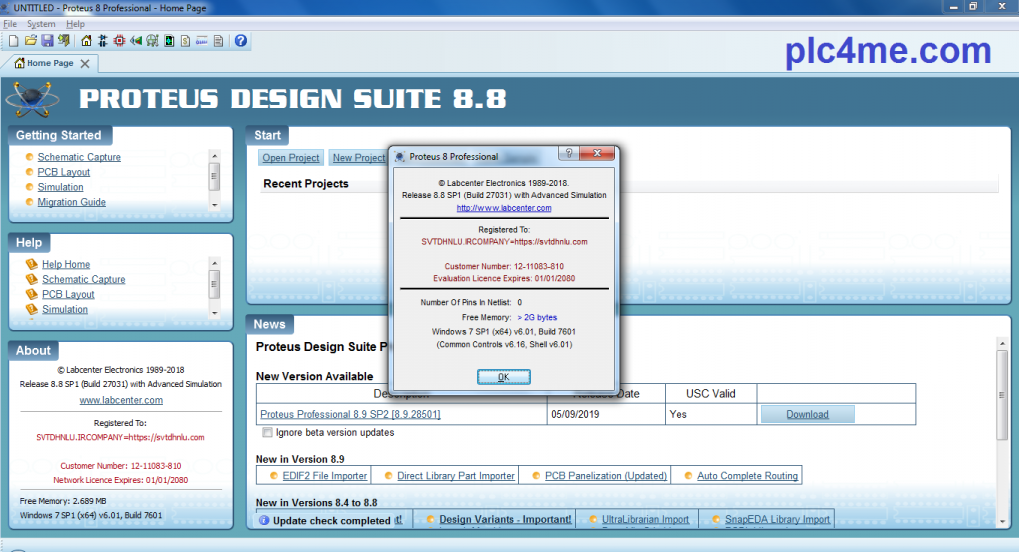Enable Ignore beta version updates checkbox
The height and width of the screenshot is (552, 1019).
pos(267,433)
